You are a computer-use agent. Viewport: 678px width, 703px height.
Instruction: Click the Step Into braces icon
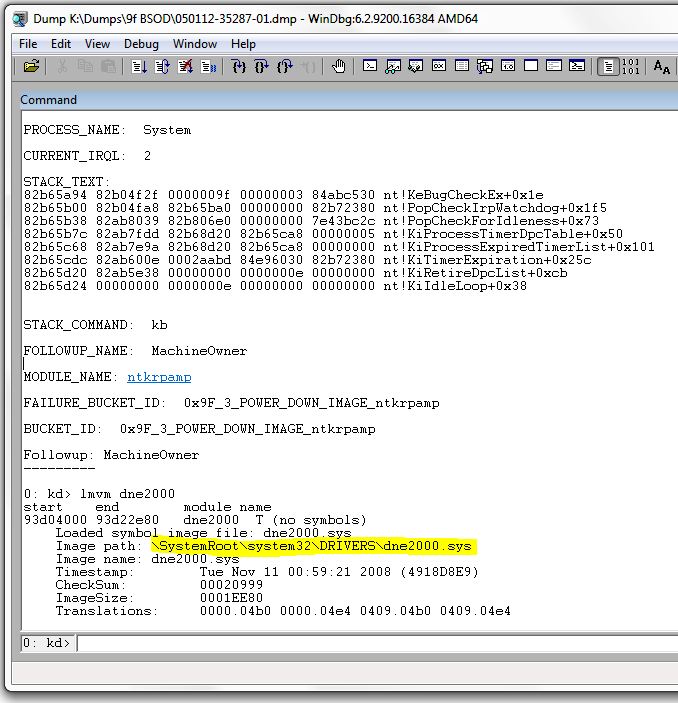click(239, 67)
